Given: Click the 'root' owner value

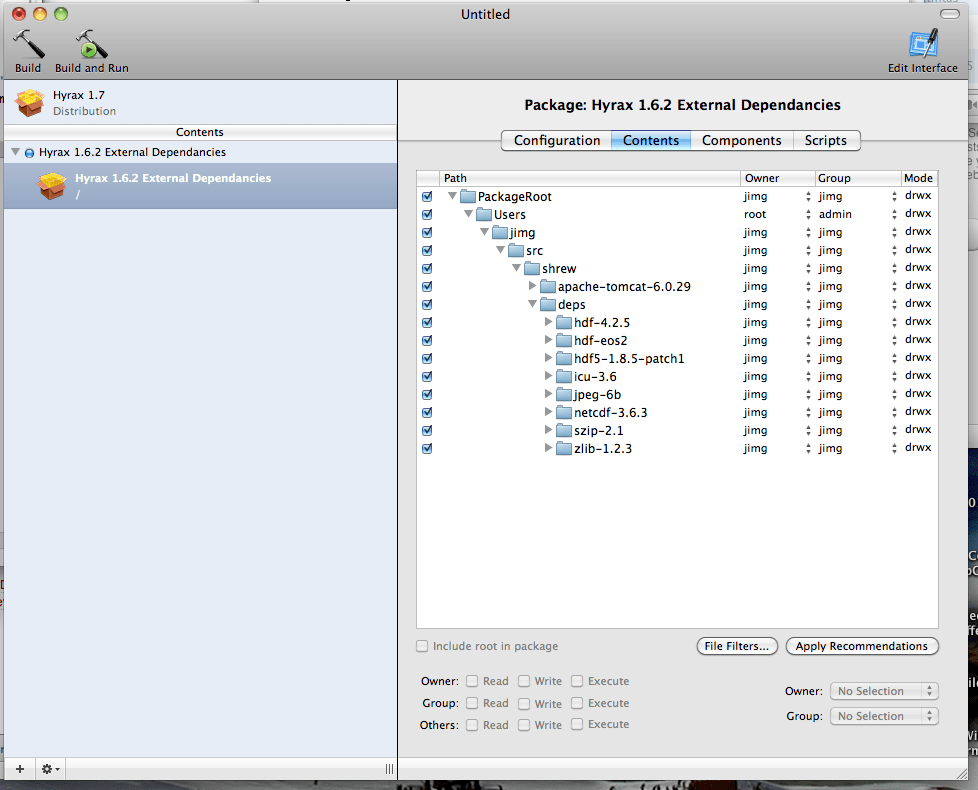Looking at the screenshot, I should pos(755,214).
